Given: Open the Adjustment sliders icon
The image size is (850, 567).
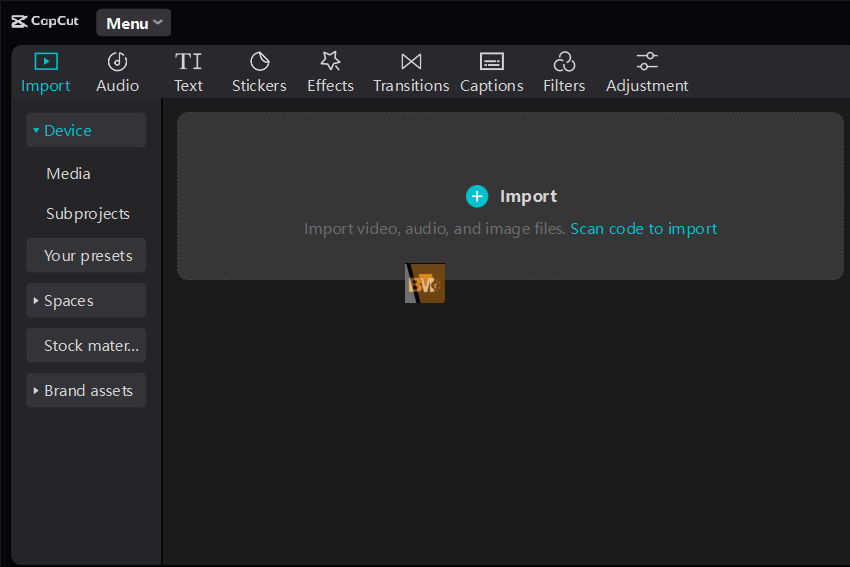Looking at the screenshot, I should (647, 62).
